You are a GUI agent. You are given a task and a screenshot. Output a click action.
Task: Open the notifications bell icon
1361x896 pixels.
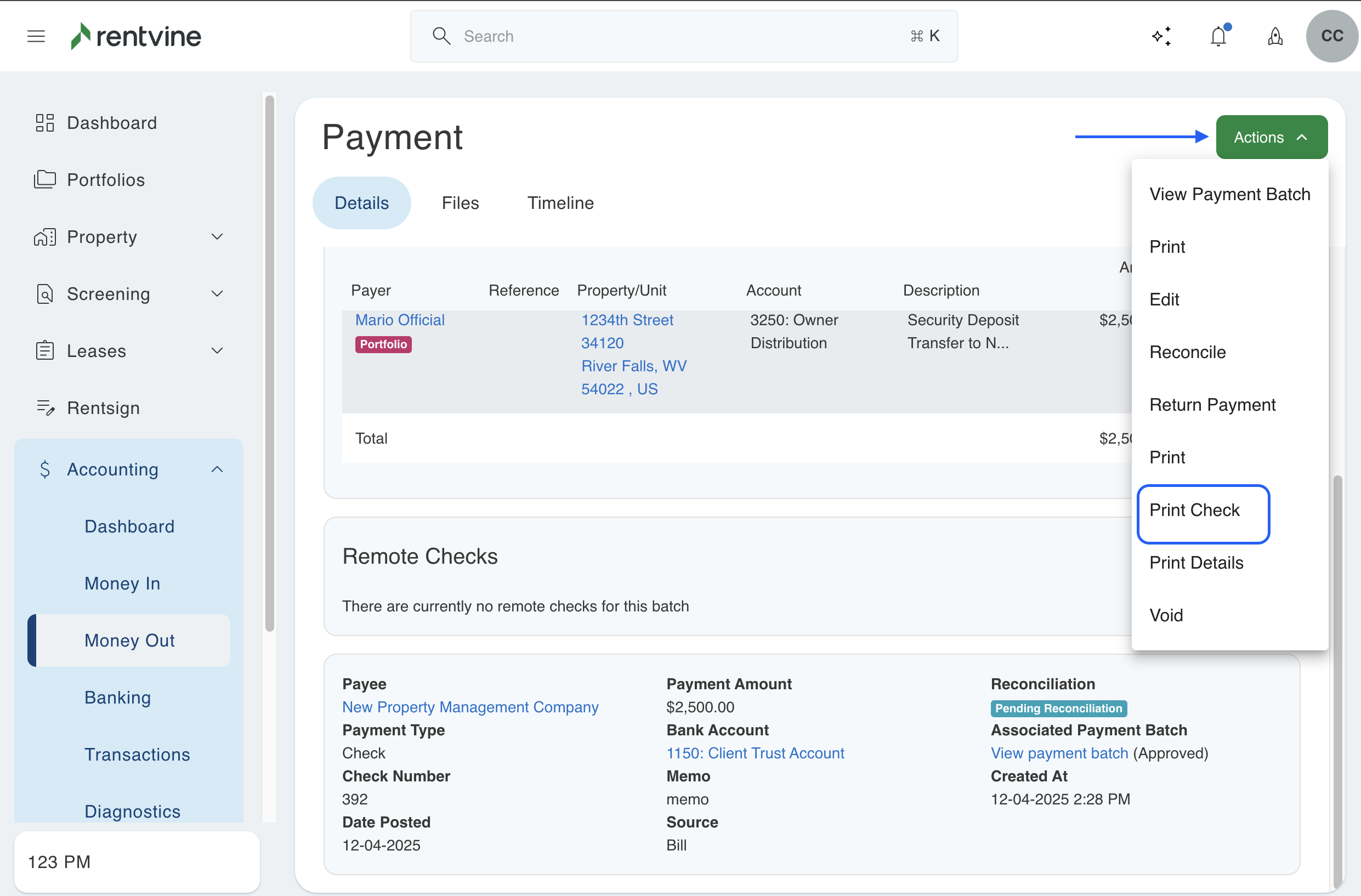pos(1218,36)
